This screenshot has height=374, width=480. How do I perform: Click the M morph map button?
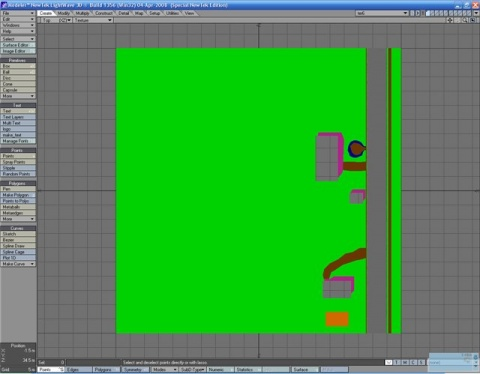[405, 362]
